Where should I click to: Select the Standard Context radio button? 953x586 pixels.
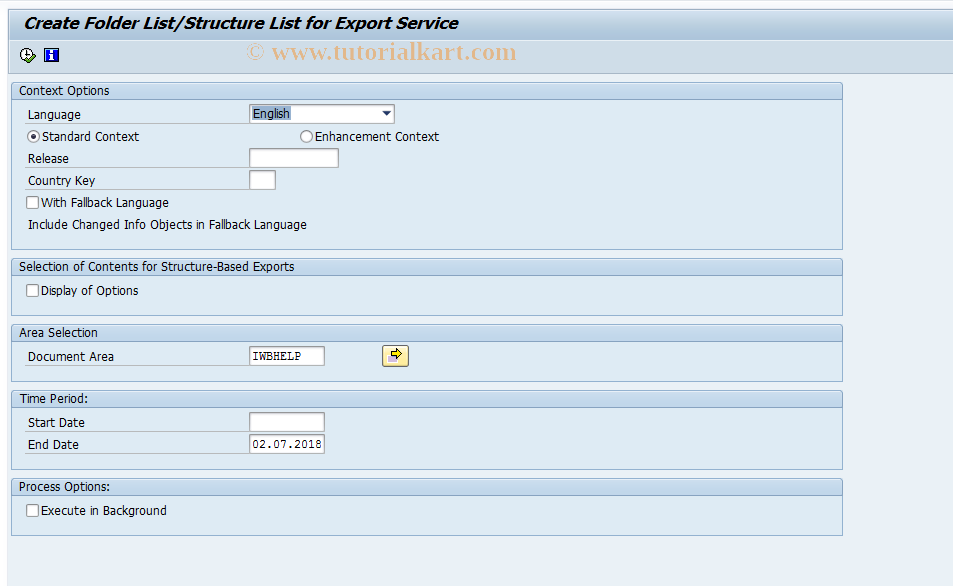pos(32,136)
